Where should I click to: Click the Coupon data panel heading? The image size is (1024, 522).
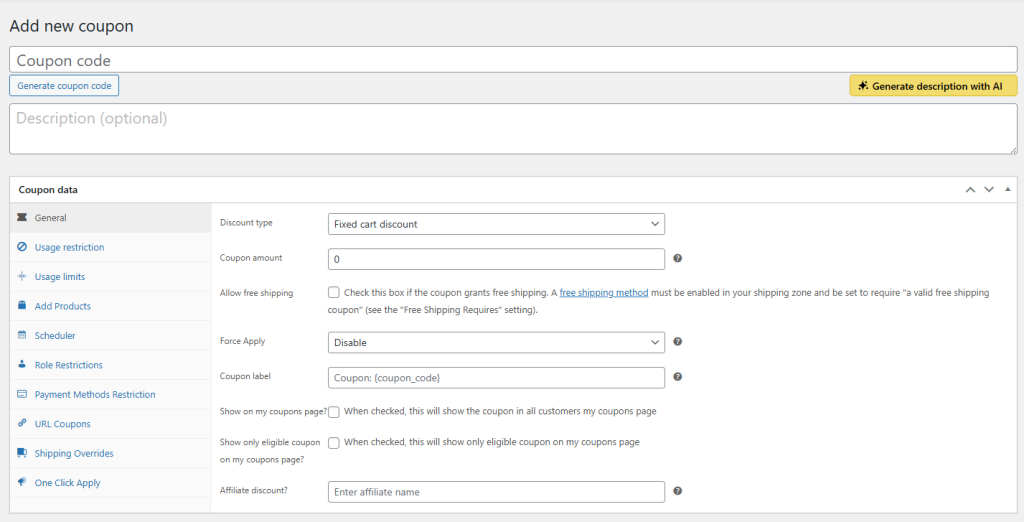pos(48,189)
